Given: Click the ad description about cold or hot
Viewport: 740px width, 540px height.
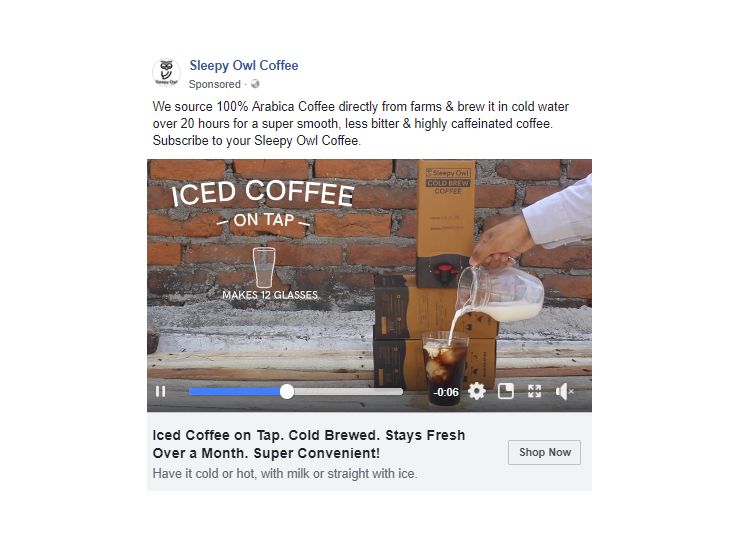Looking at the screenshot, I should click(285, 473).
